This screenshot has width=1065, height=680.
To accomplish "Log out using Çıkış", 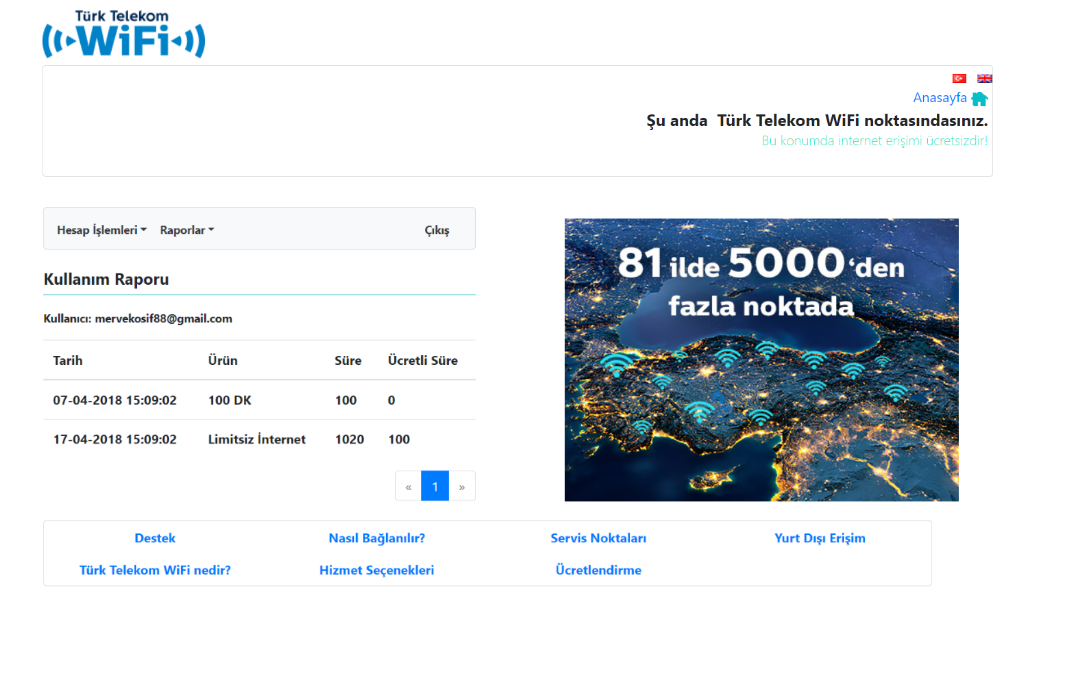I will pyautogui.click(x=437, y=230).
